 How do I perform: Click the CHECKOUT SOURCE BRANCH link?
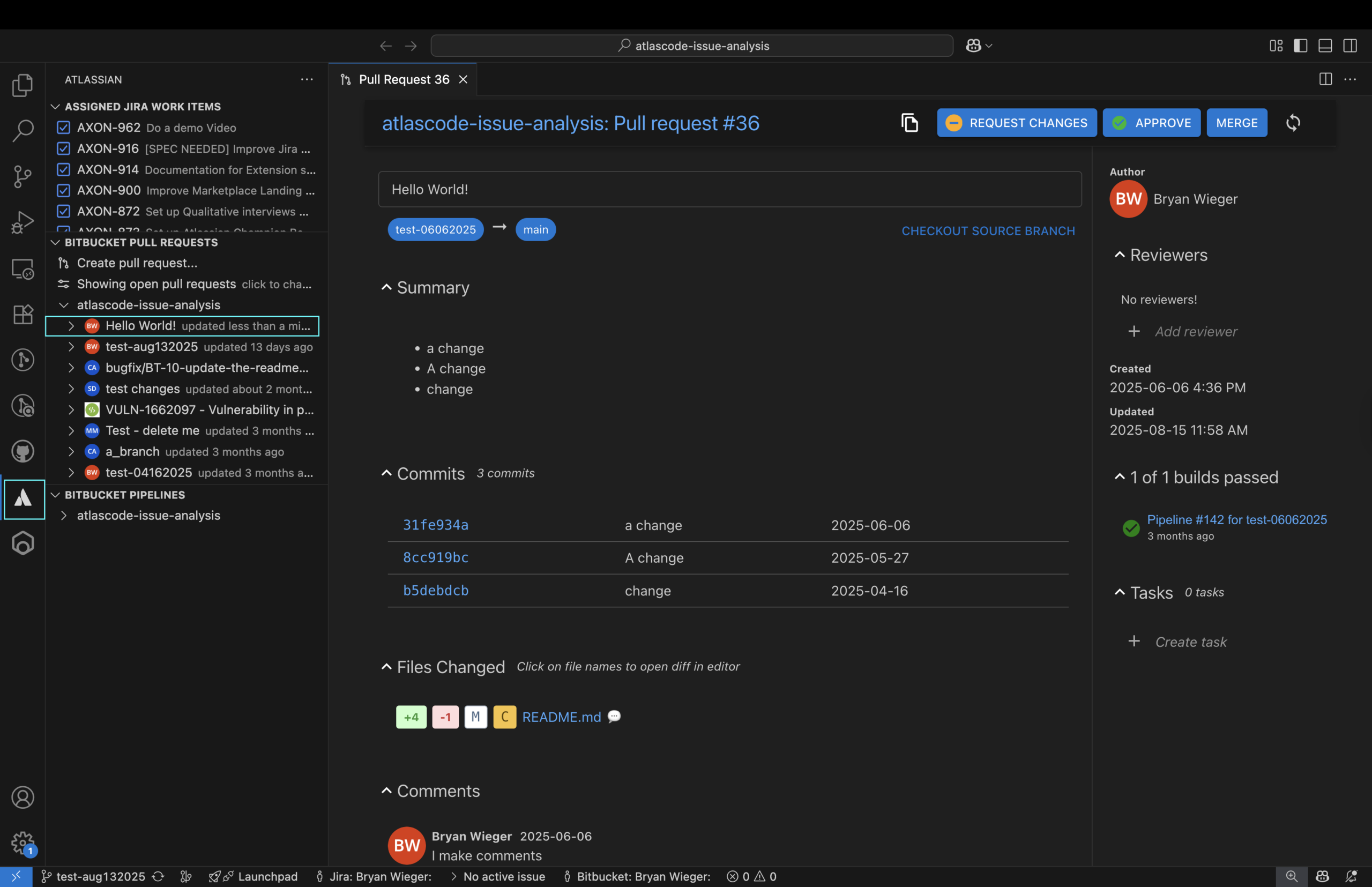pos(987,230)
